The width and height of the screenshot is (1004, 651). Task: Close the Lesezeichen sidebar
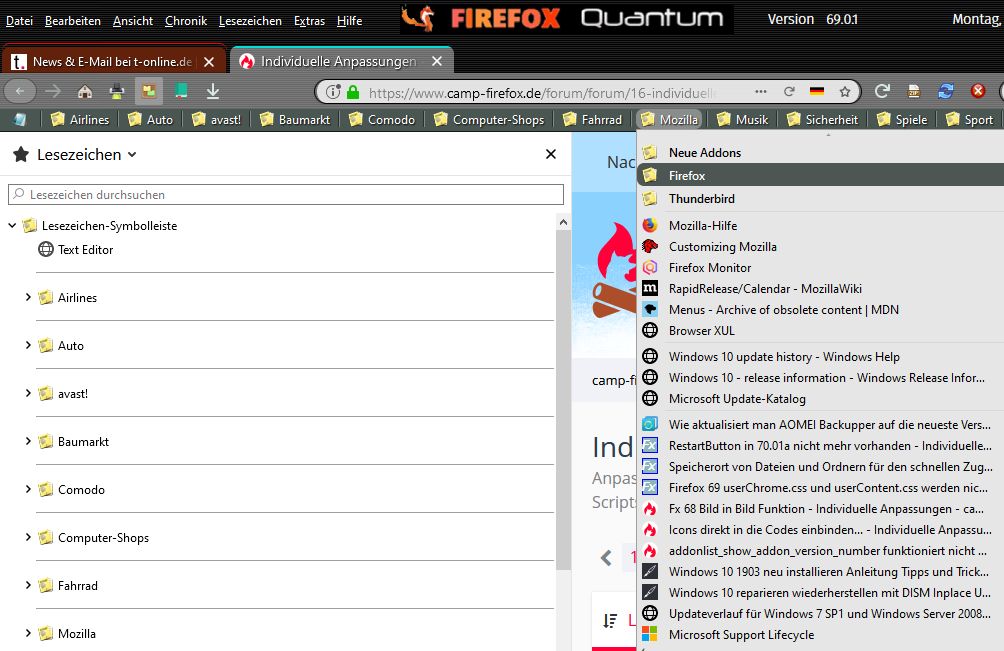551,154
